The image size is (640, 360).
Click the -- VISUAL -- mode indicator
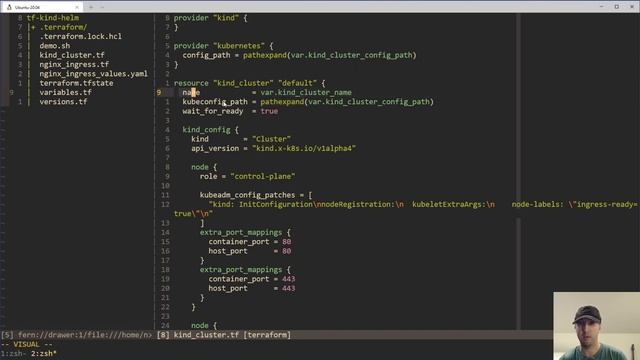click(27, 344)
